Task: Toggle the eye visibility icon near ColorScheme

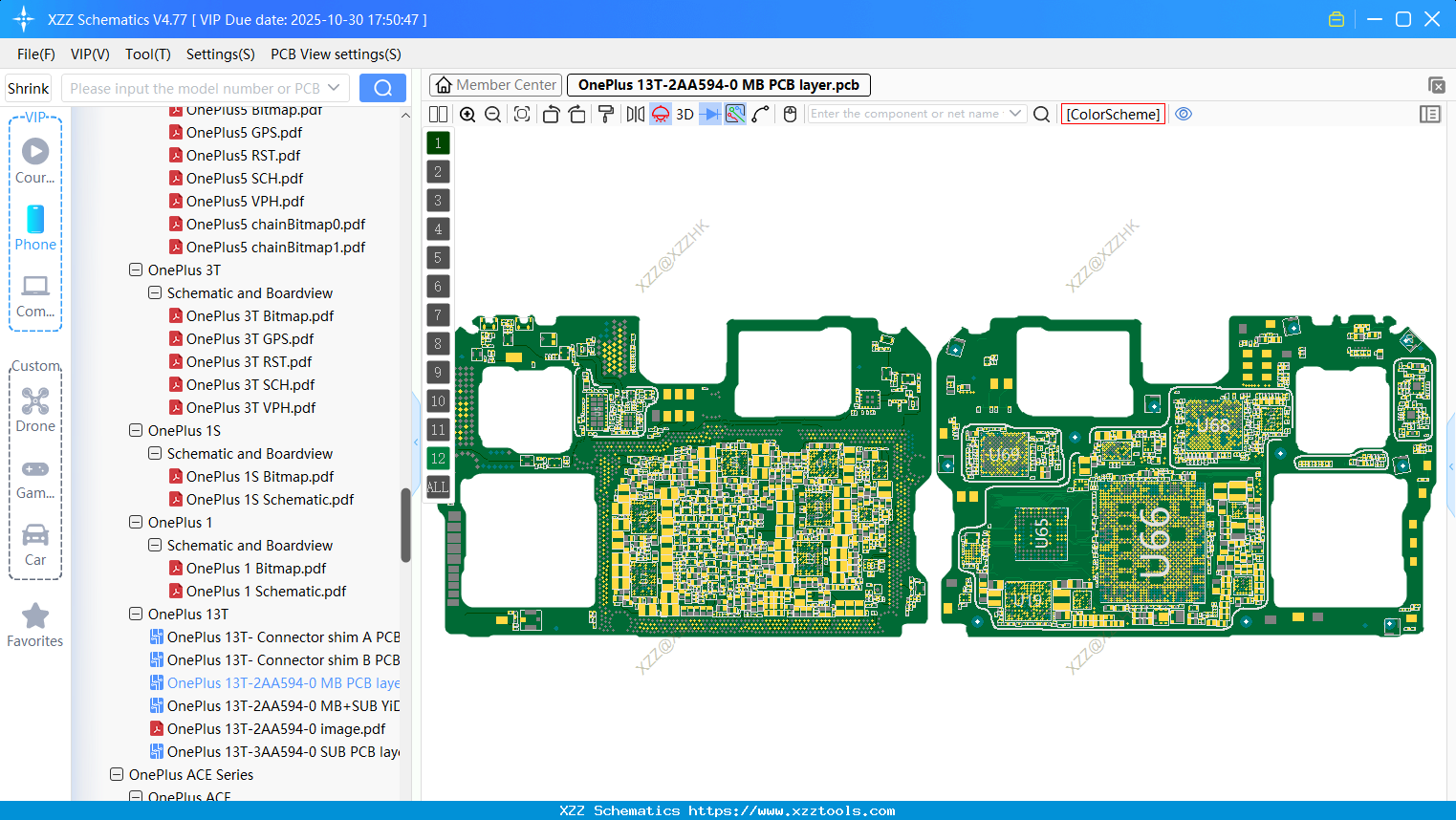Action: click(1184, 114)
